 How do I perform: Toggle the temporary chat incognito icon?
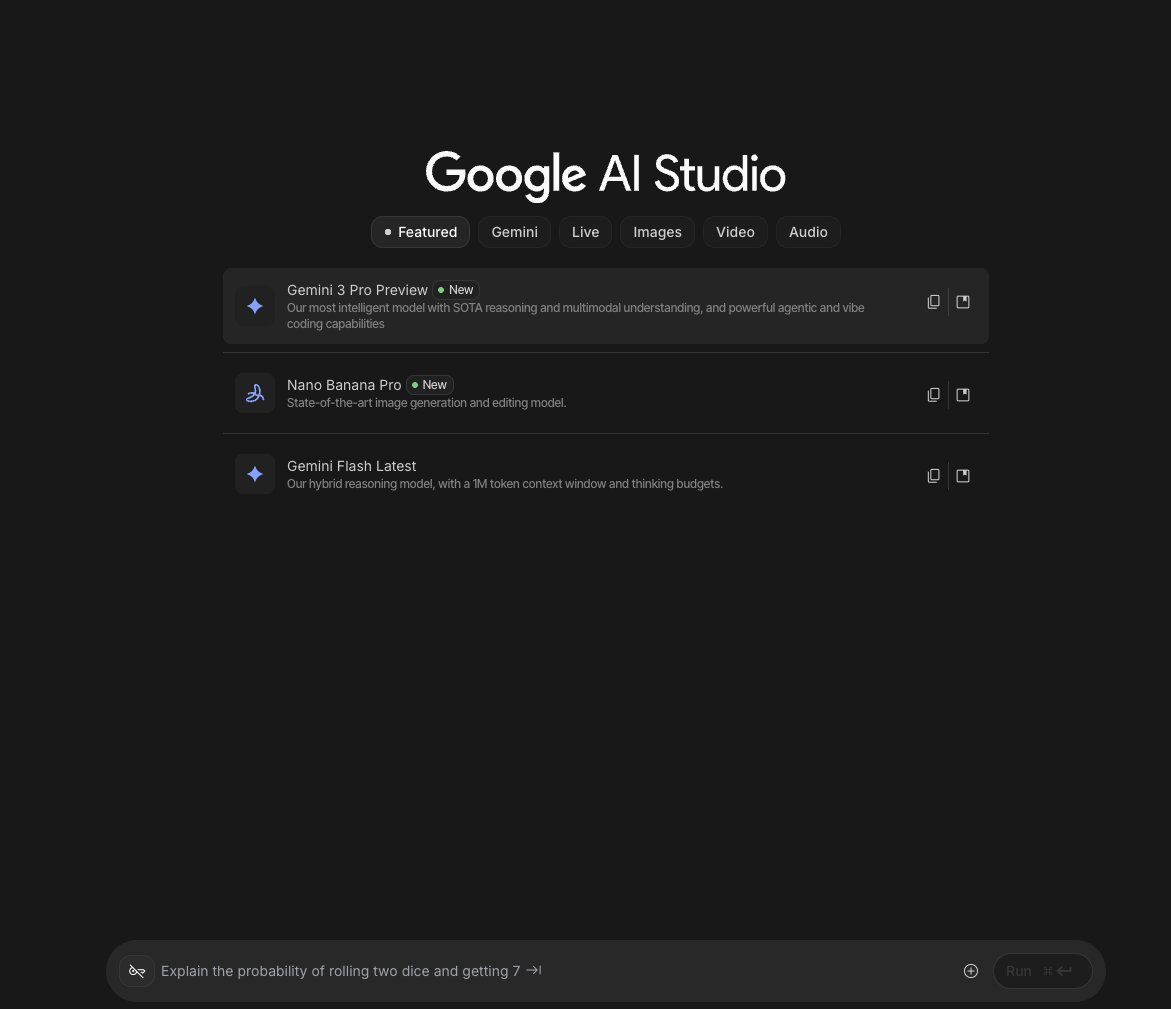(x=137, y=971)
